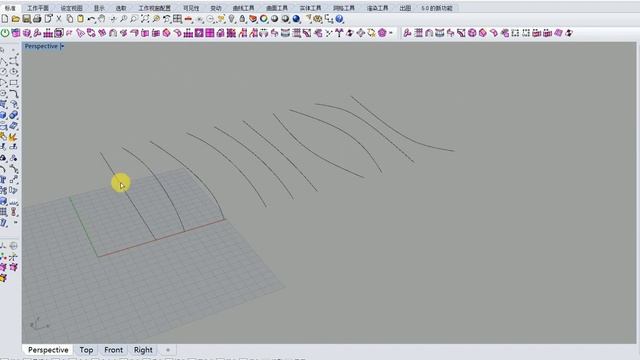Switch to the 选取 toolbar tab
640x360 pixels.
coord(121,8)
